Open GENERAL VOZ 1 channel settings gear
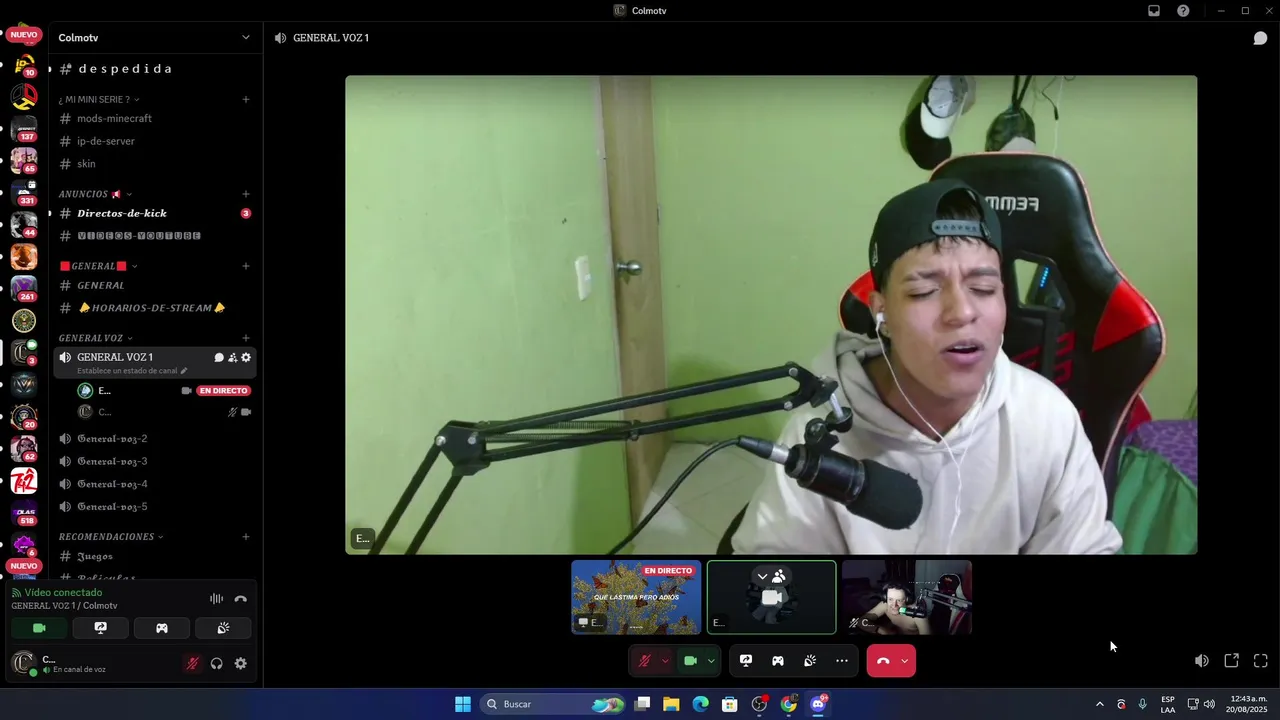Viewport: 1280px width, 720px height. [x=246, y=357]
